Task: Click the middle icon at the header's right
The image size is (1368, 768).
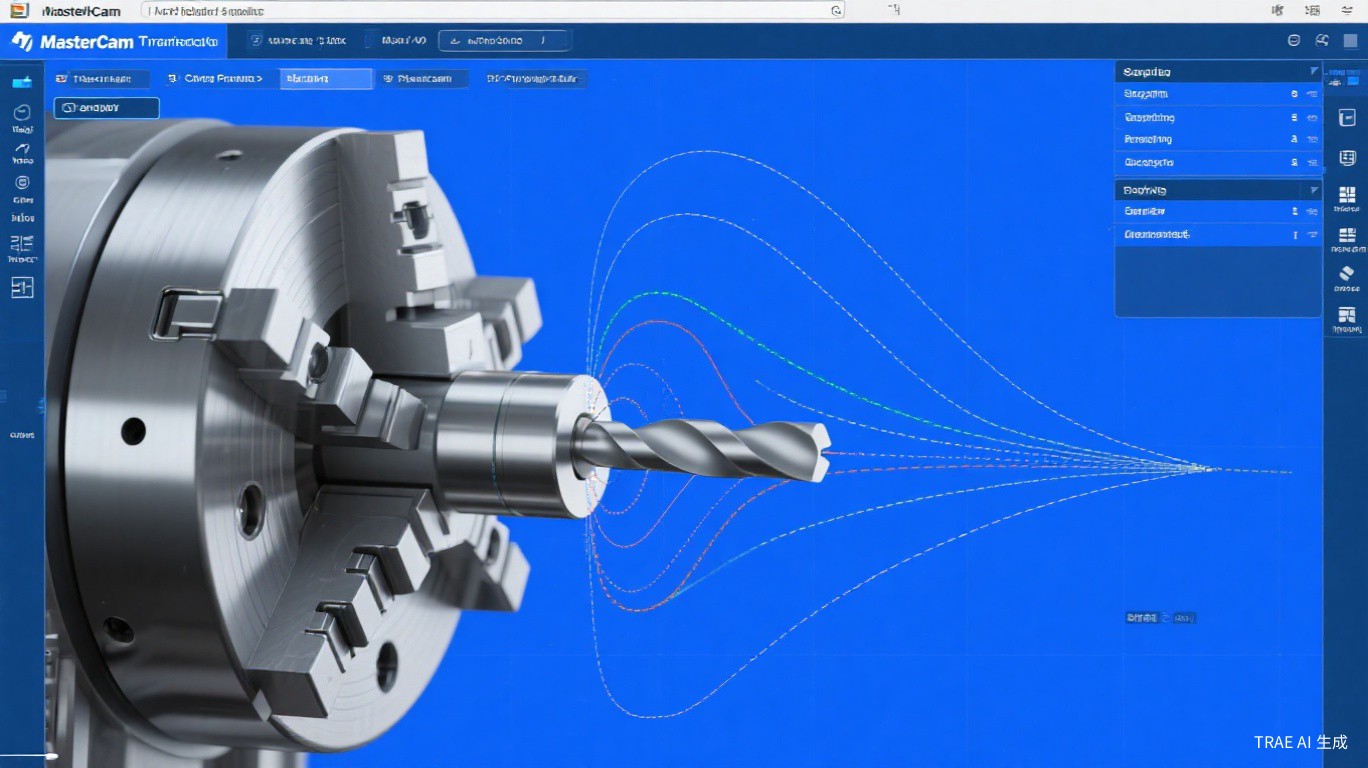Action: pos(1322,41)
